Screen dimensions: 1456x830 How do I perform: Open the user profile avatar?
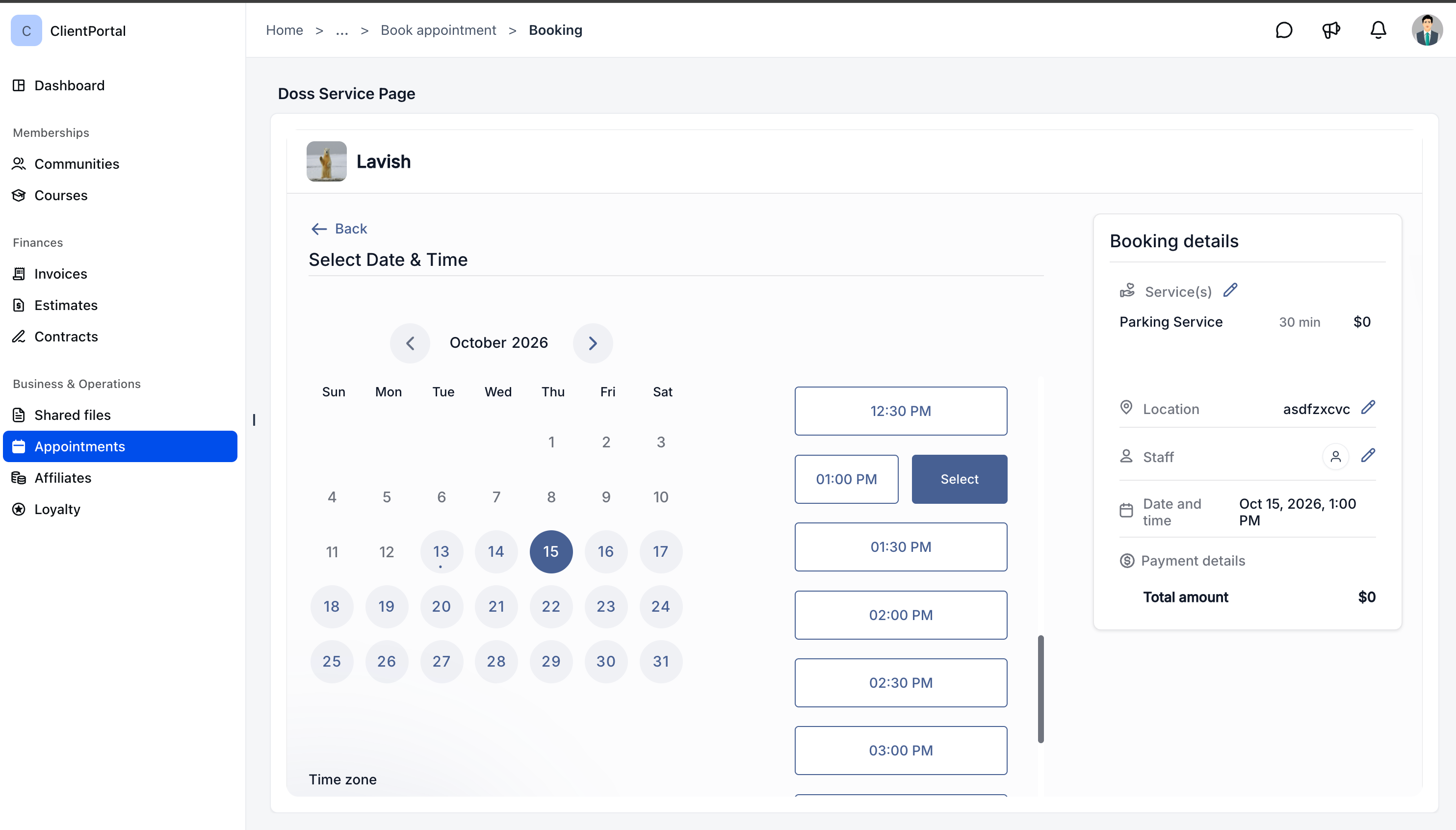click(x=1427, y=30)
